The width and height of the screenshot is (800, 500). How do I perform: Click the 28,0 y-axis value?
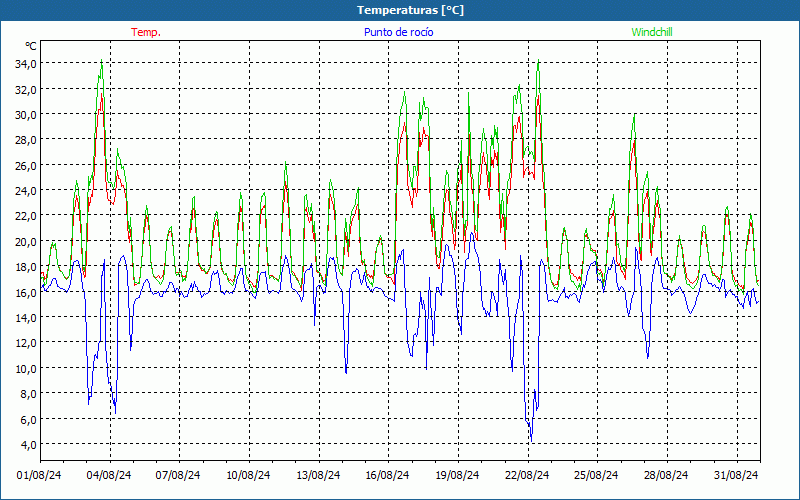click(x=26, y=140)
